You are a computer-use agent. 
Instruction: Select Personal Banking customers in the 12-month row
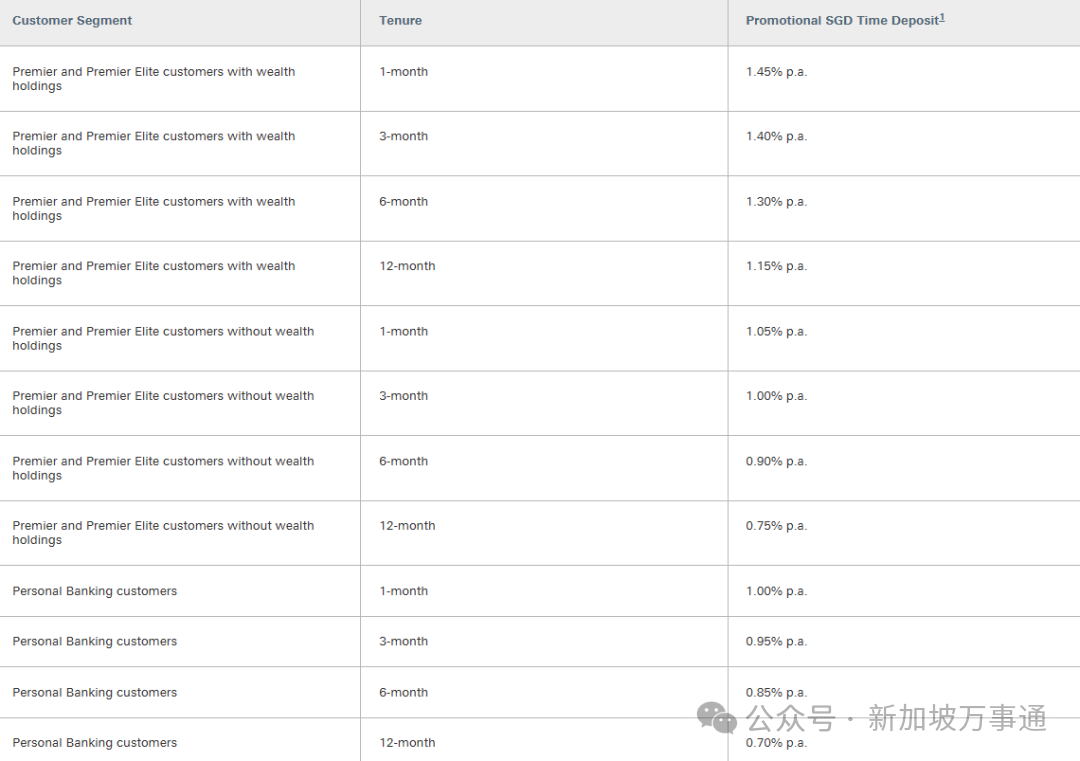click(x=94, y=742)
